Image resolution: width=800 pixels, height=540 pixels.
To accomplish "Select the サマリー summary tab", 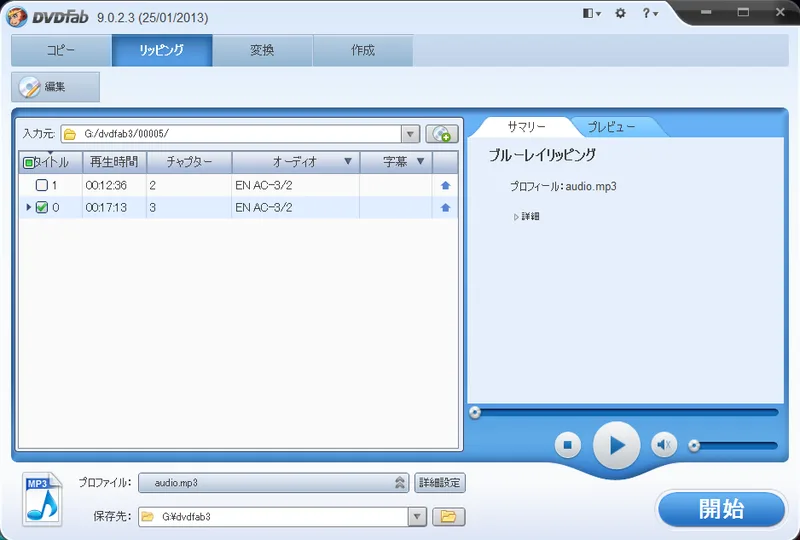I will tap(527, 127).
